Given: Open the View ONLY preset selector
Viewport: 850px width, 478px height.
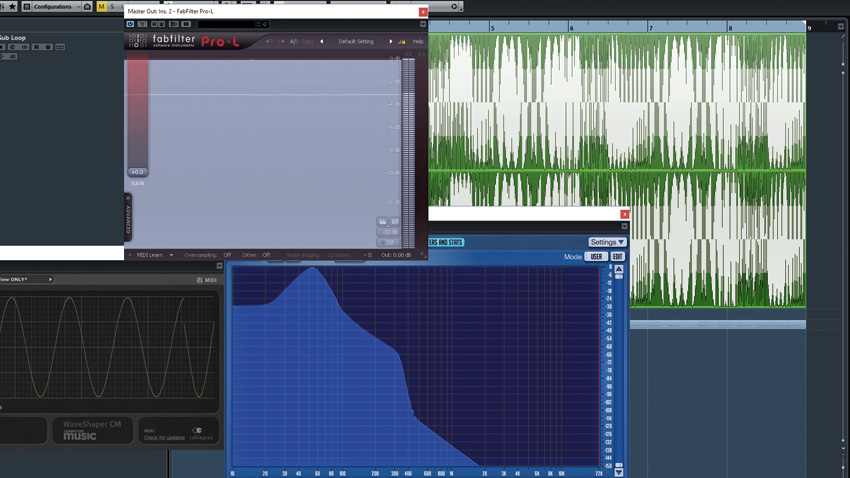Looking at the screenshot, I should click(25, 280).
